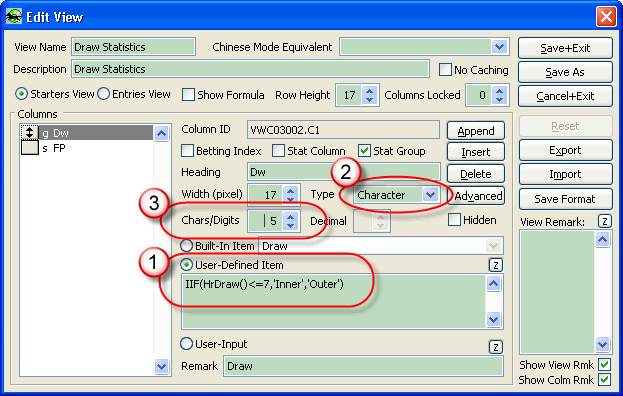Click the formula box scroll-up arrow
This screenshot has height=396, width=623.
(493, 284)
